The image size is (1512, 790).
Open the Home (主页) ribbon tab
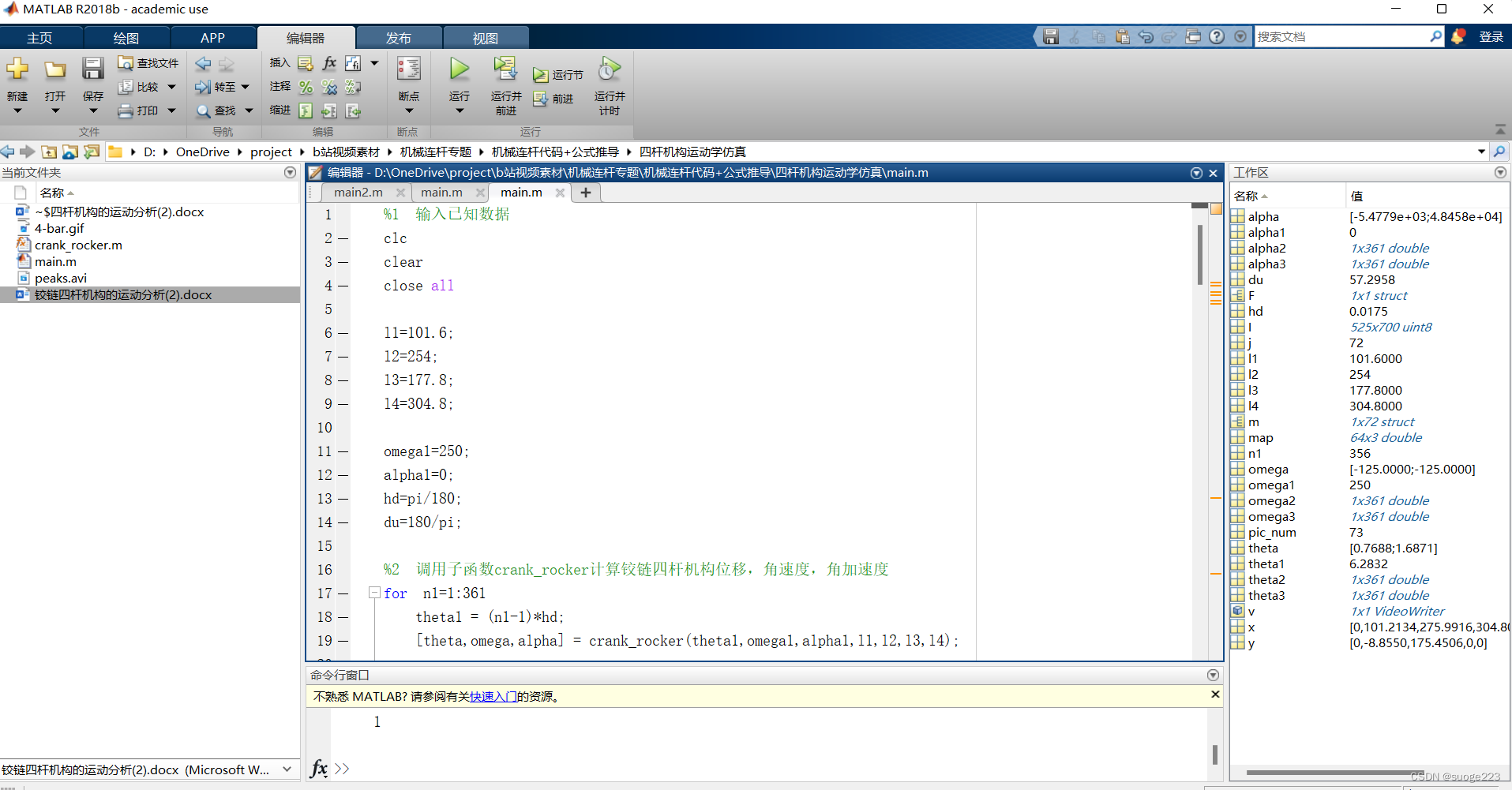pos(39,38)
